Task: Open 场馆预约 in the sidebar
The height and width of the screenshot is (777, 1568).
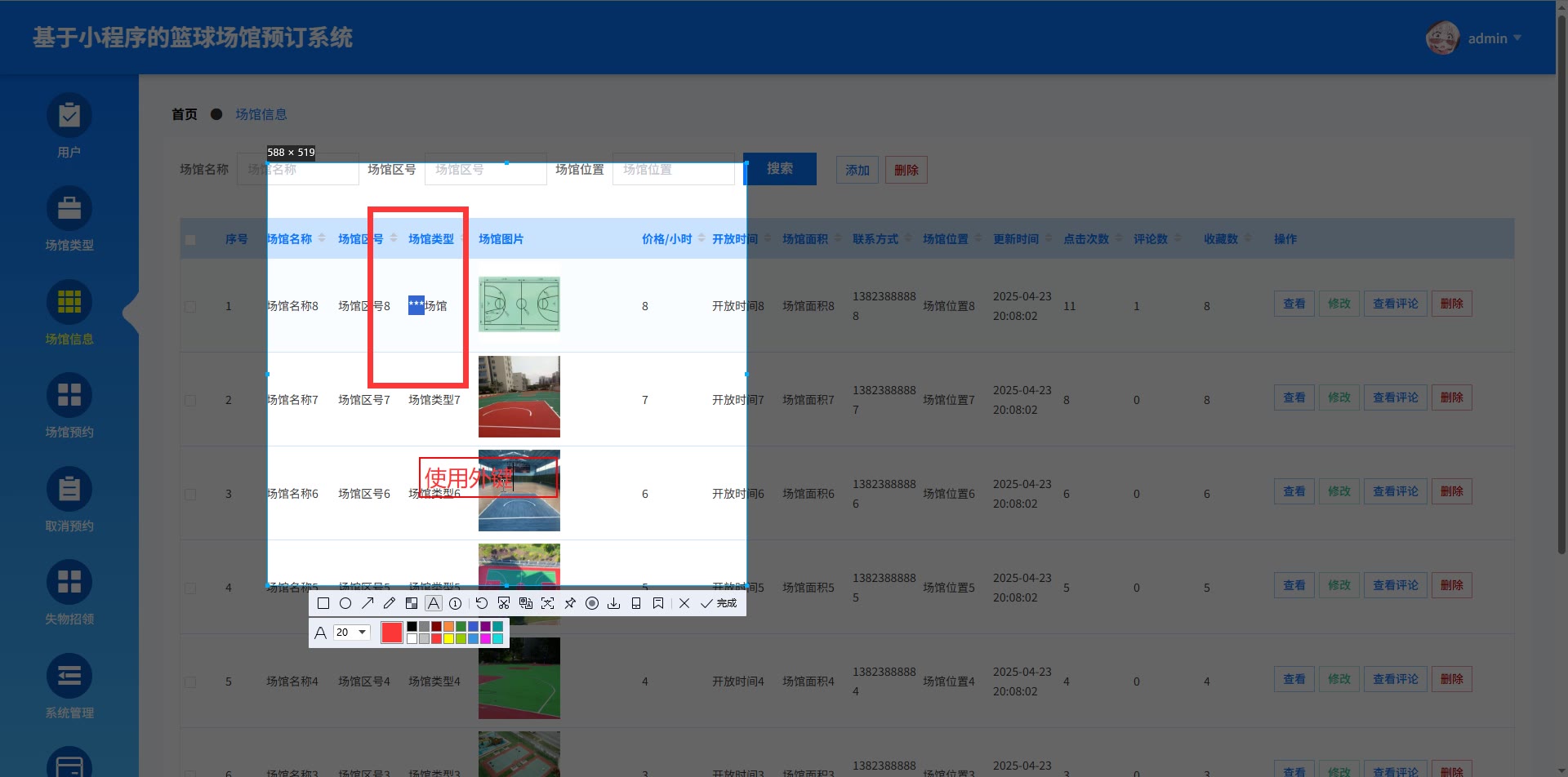Action: pos(69,406)
